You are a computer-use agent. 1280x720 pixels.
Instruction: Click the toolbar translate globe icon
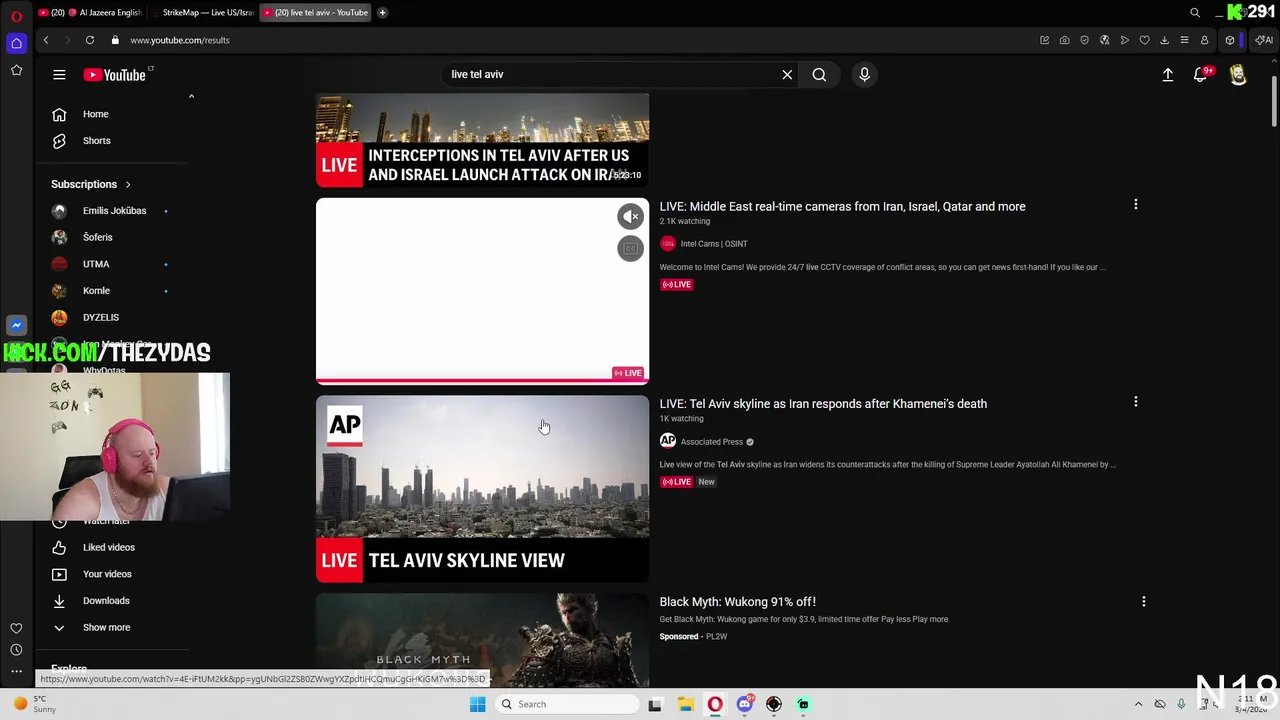(x=1104, y=40)
